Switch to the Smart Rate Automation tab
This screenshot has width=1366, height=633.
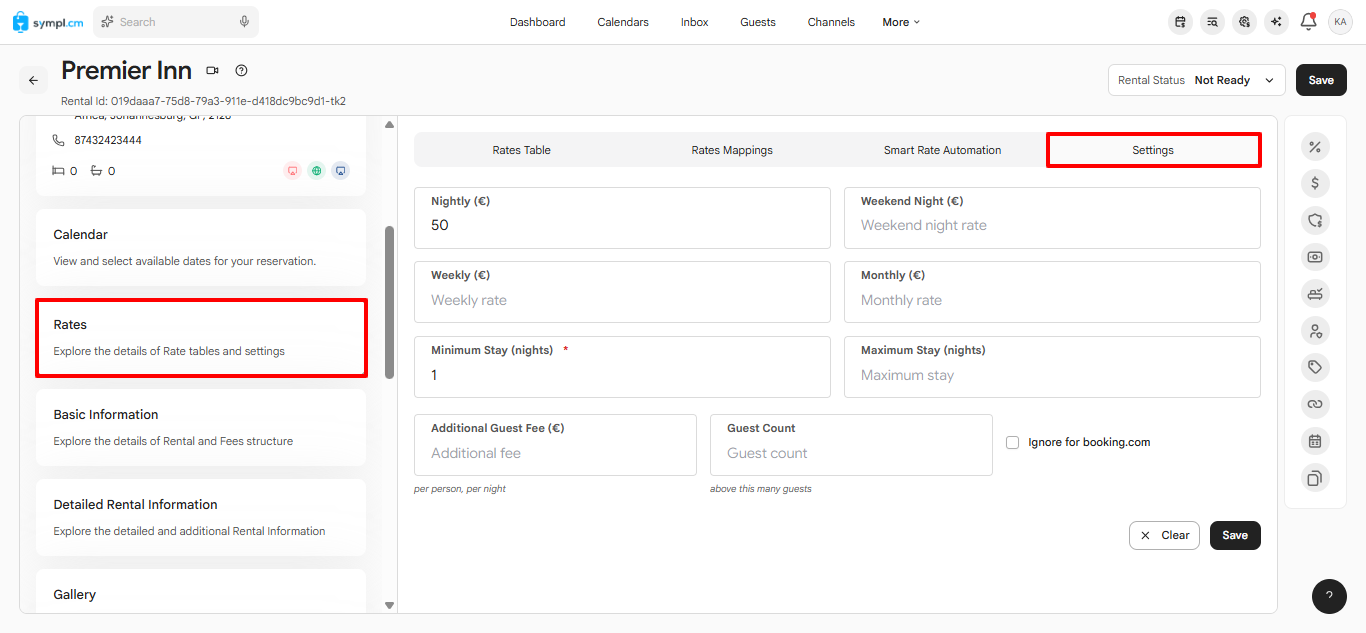942,150
